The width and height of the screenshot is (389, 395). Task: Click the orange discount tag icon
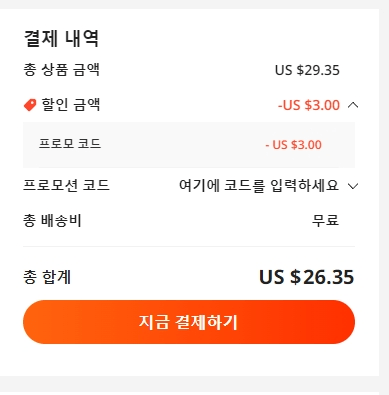coord(30,105)
